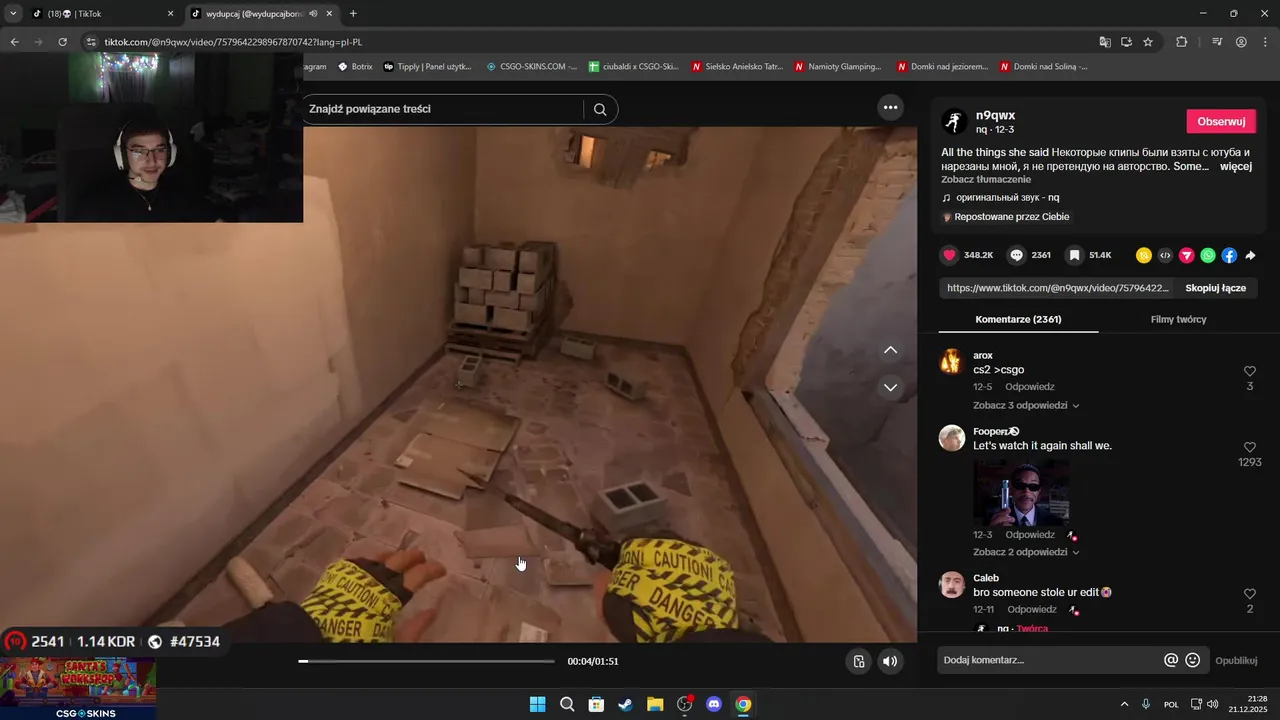The width and height of the screenshot is (1280, 720).
Task: Save video with bookmark icon
Action: 1074,255
